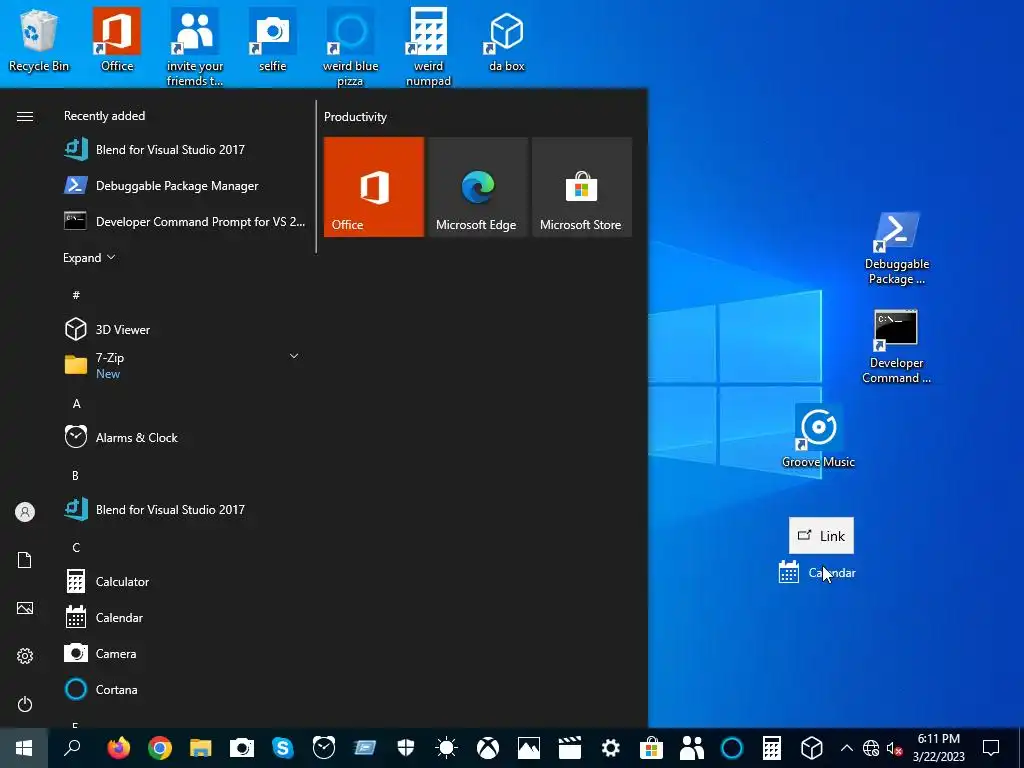Launch Skype from the taskbar
Image resolution: width=1024 pixels, height=768 pixels.
[282, 748]
